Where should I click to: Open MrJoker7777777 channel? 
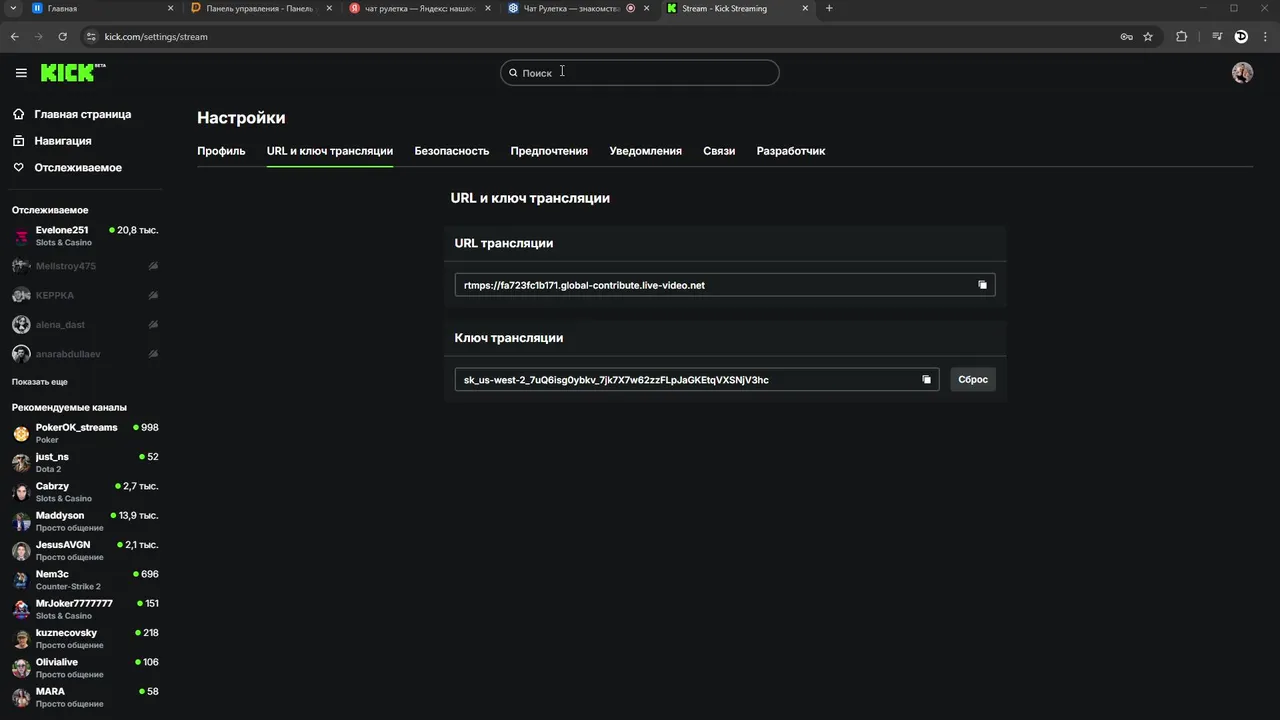click(85, 610)
